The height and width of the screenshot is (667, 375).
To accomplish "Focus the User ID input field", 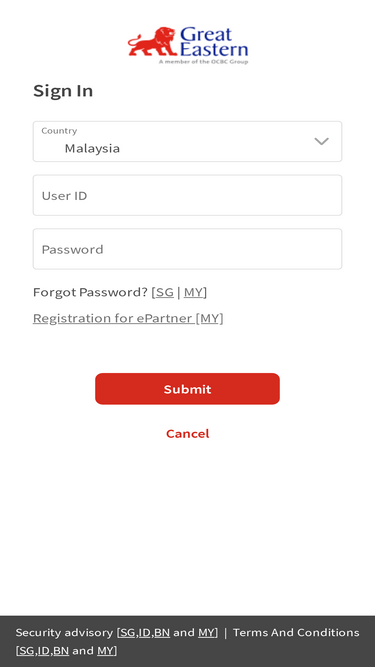I will 188,195.
